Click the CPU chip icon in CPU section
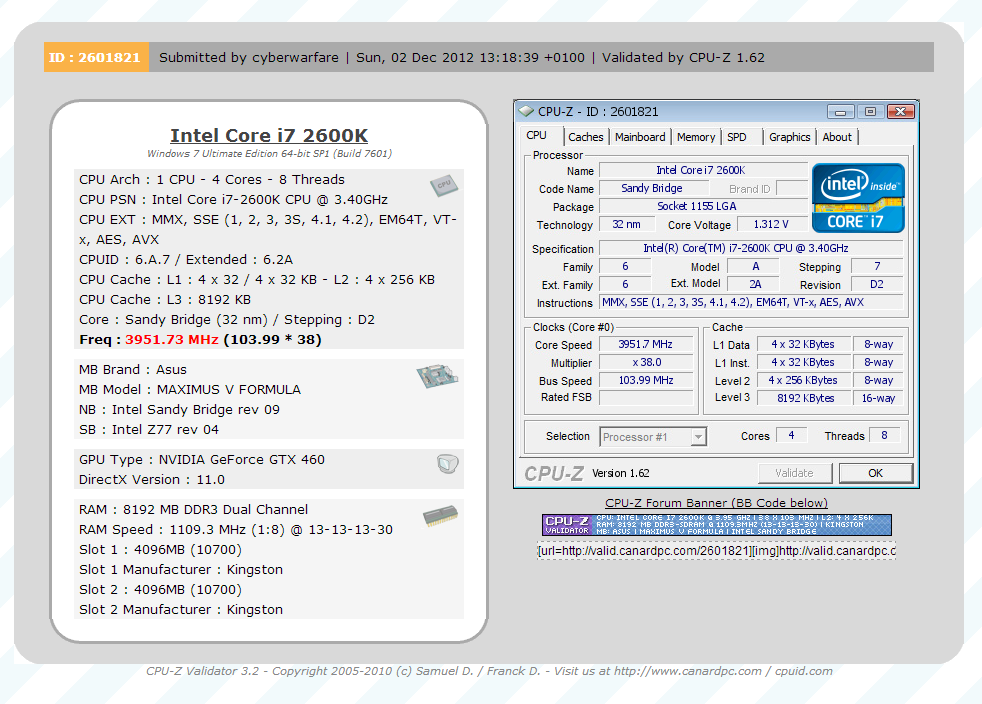 tap(444, 185)
